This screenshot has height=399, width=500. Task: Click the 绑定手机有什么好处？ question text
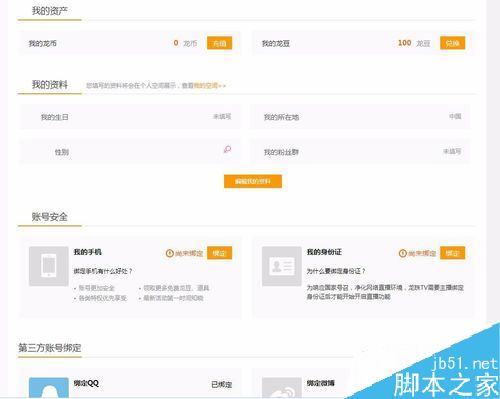point(103,271)
